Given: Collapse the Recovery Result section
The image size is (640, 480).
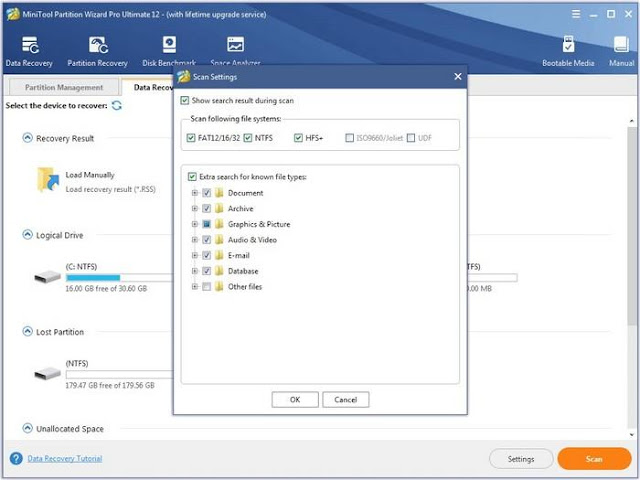Looking at the screenshot, I should coord(27,138).
